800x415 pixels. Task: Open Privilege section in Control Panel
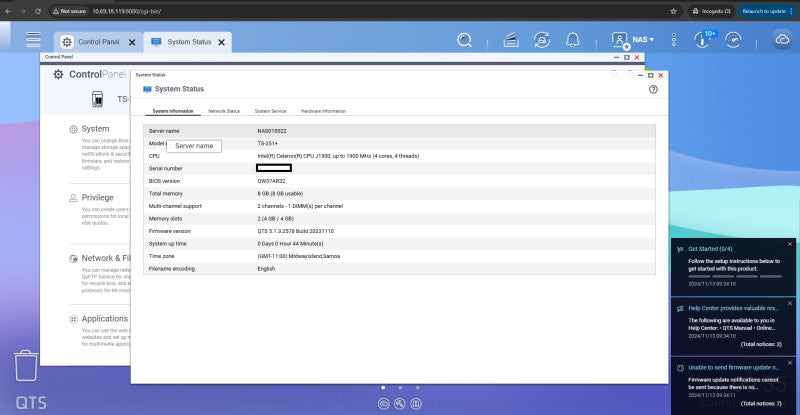97,198
